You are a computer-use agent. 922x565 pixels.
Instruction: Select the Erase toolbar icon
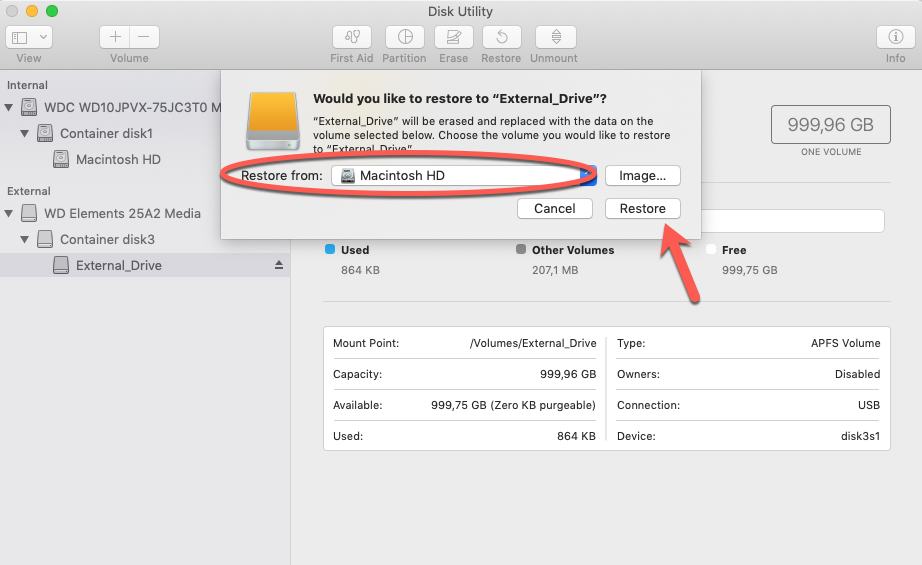[453, 37]
